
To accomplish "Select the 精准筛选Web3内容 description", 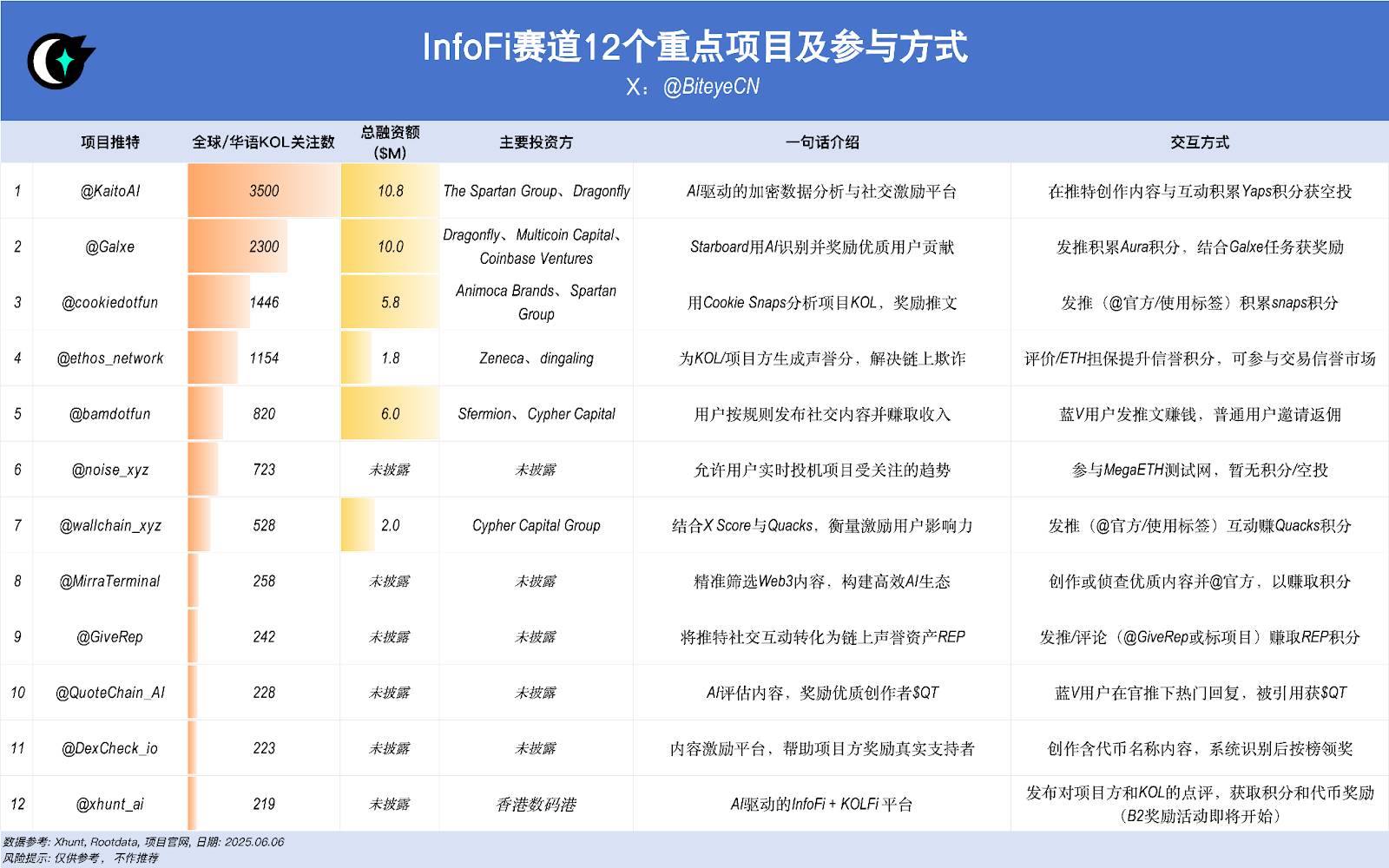I will [x=822, y=581].
